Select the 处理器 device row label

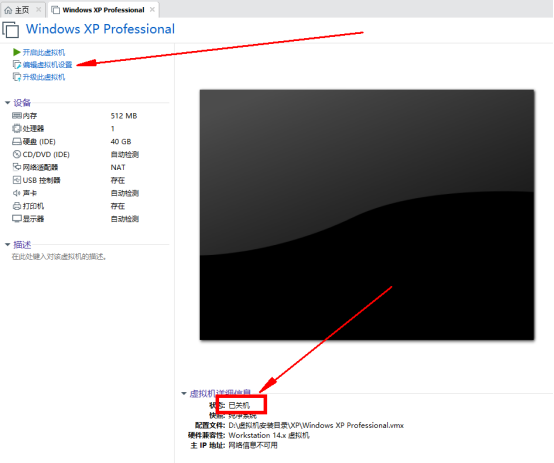point(33,129)
